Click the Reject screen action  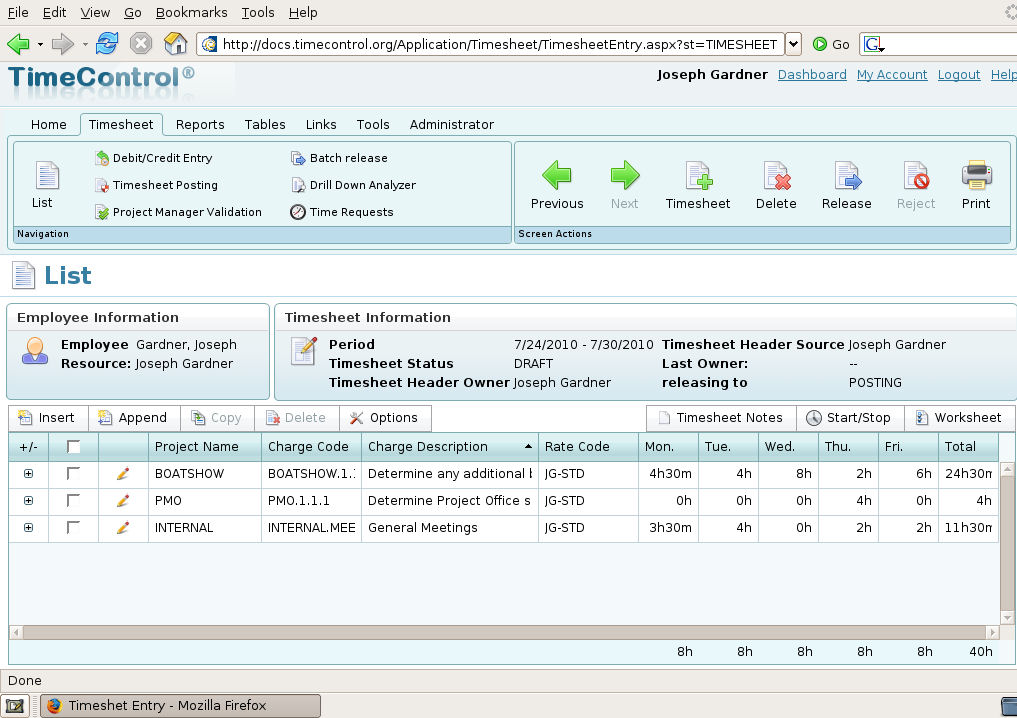[916, 185]
